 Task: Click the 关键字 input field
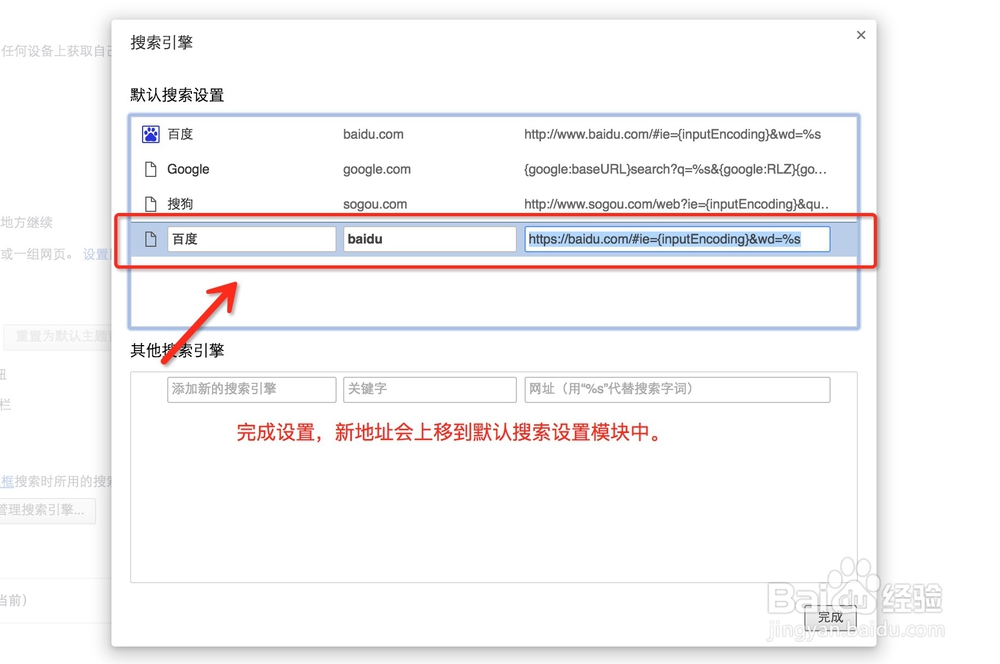click(429, 389)
